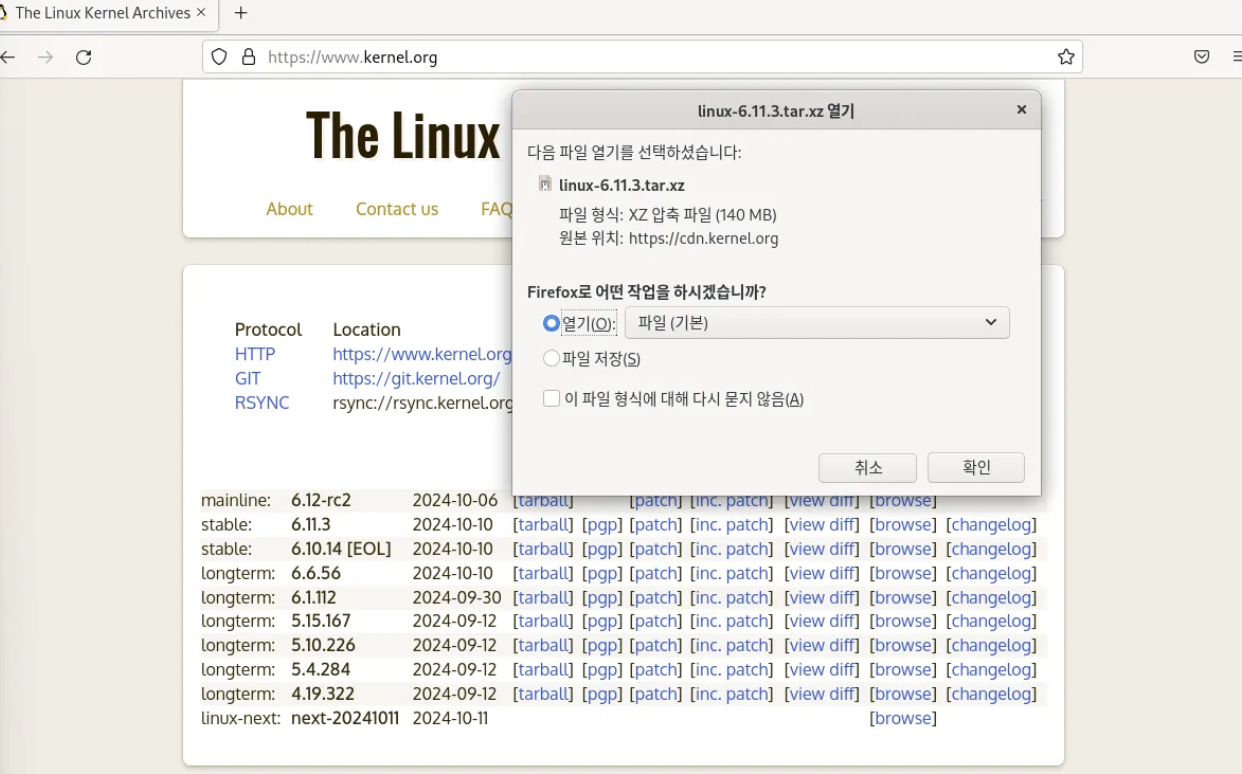Download the tarball for stable 6.11.3

[x=544, y=525]
